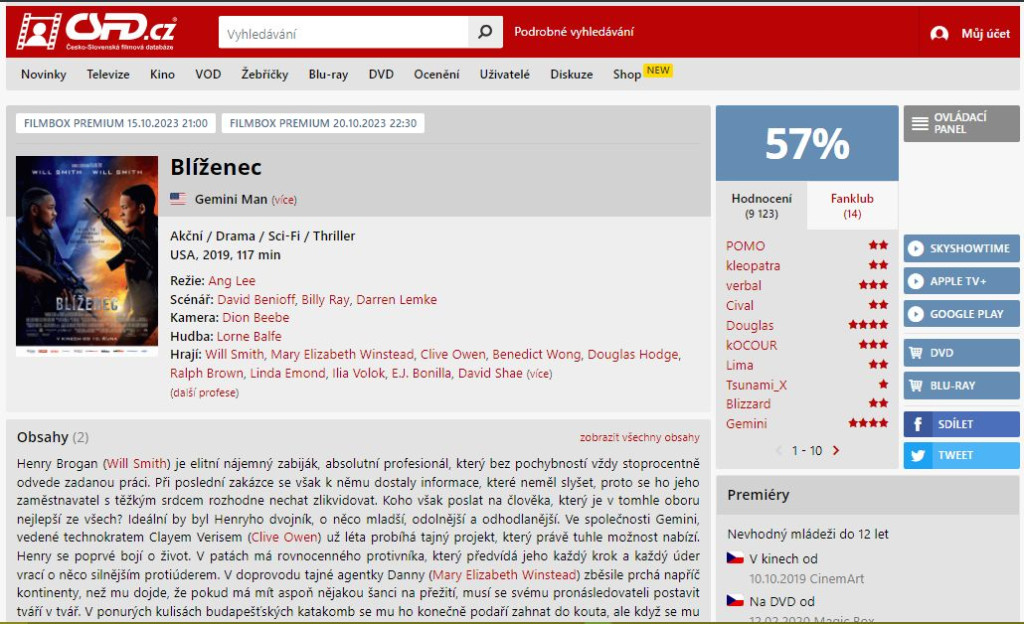
Task: Click the user account avatar icon
Action: pyautogui.click(x=939, y=33)
